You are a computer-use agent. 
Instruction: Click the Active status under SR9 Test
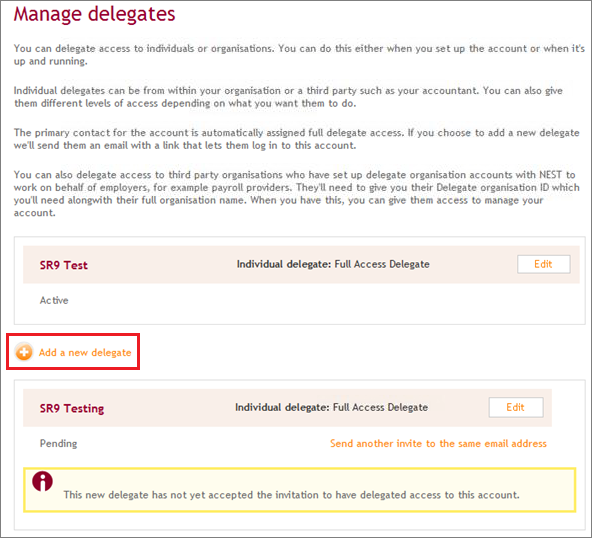pyautogui.click(x=54, y=301)
